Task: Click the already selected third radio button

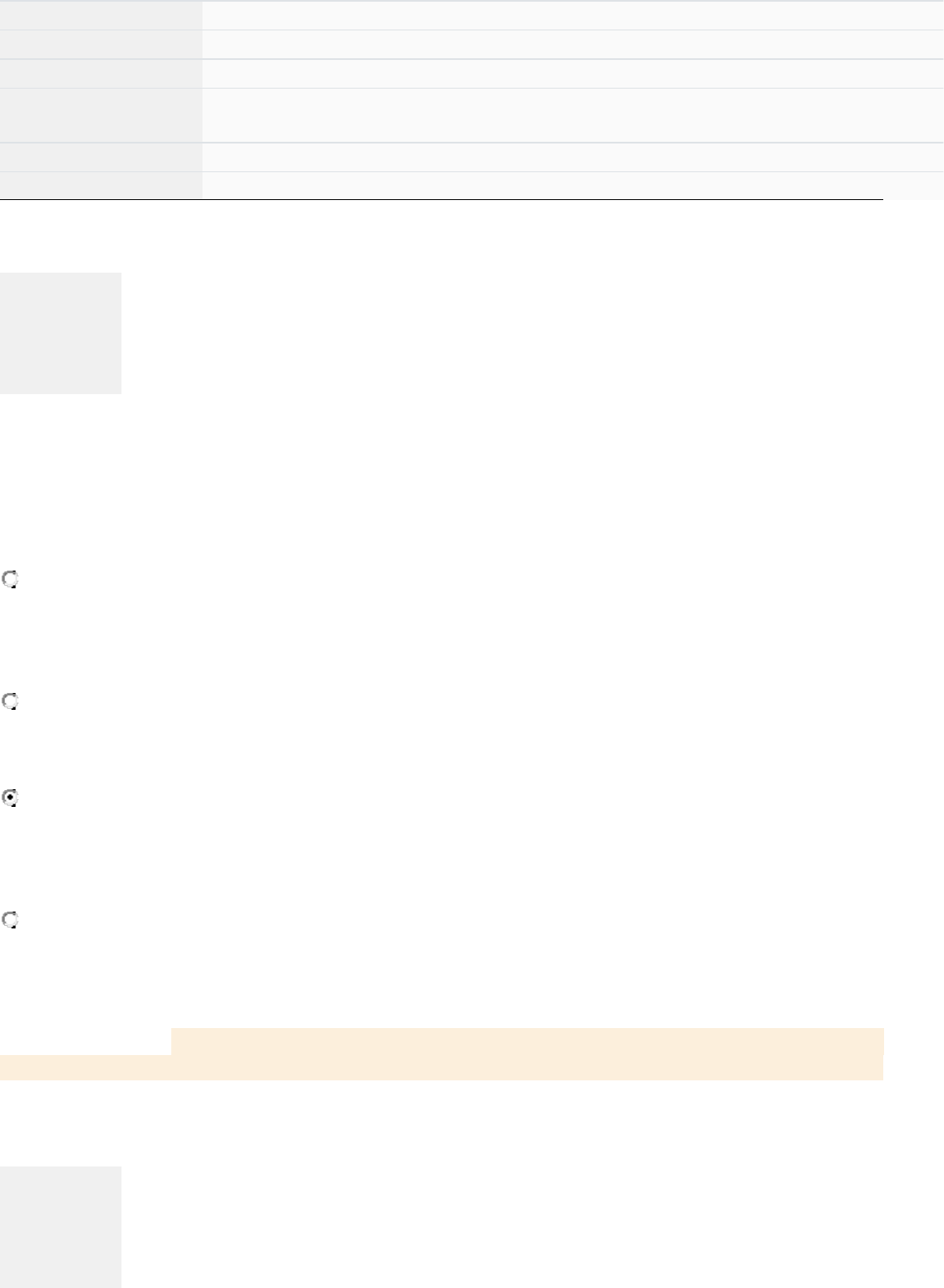Action: point(10,798)
